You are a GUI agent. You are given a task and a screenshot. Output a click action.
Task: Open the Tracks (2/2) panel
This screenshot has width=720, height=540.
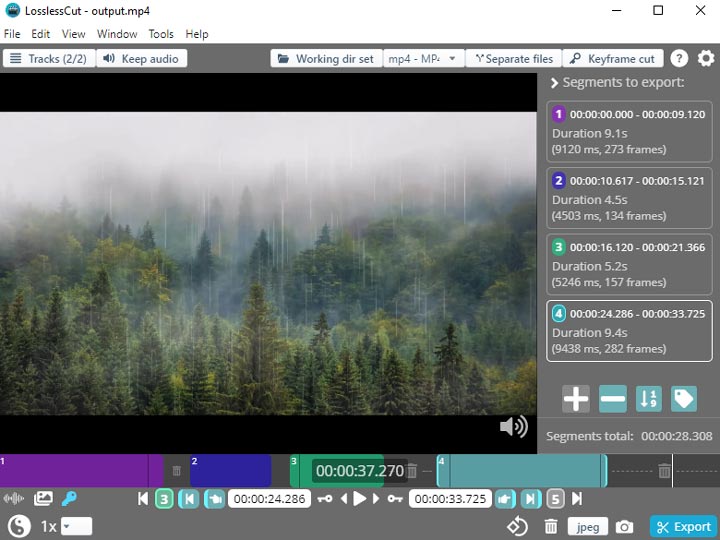(x=49, y=59)
